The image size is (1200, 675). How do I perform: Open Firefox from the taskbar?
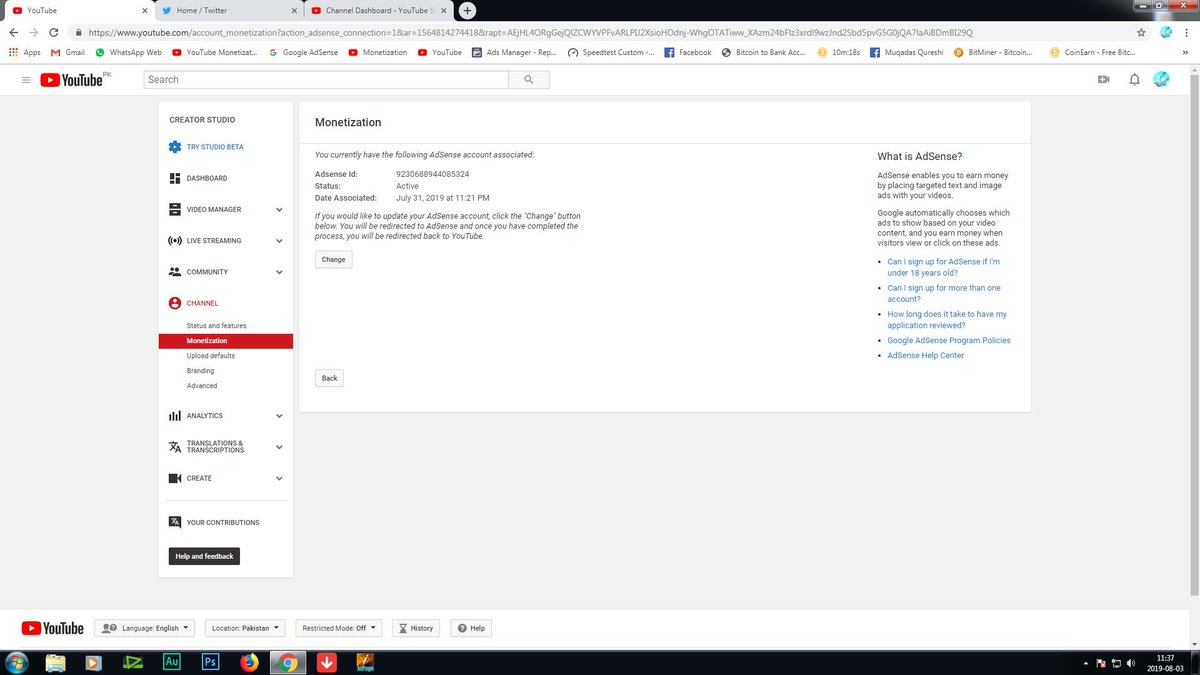tap(249, 661)
